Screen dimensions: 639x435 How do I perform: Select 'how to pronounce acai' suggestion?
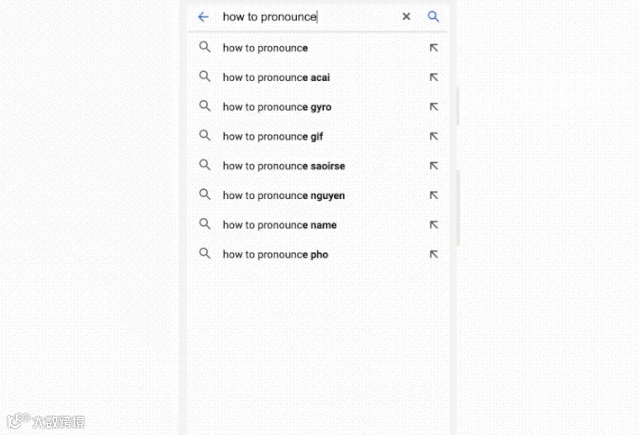tap(276, 77)
